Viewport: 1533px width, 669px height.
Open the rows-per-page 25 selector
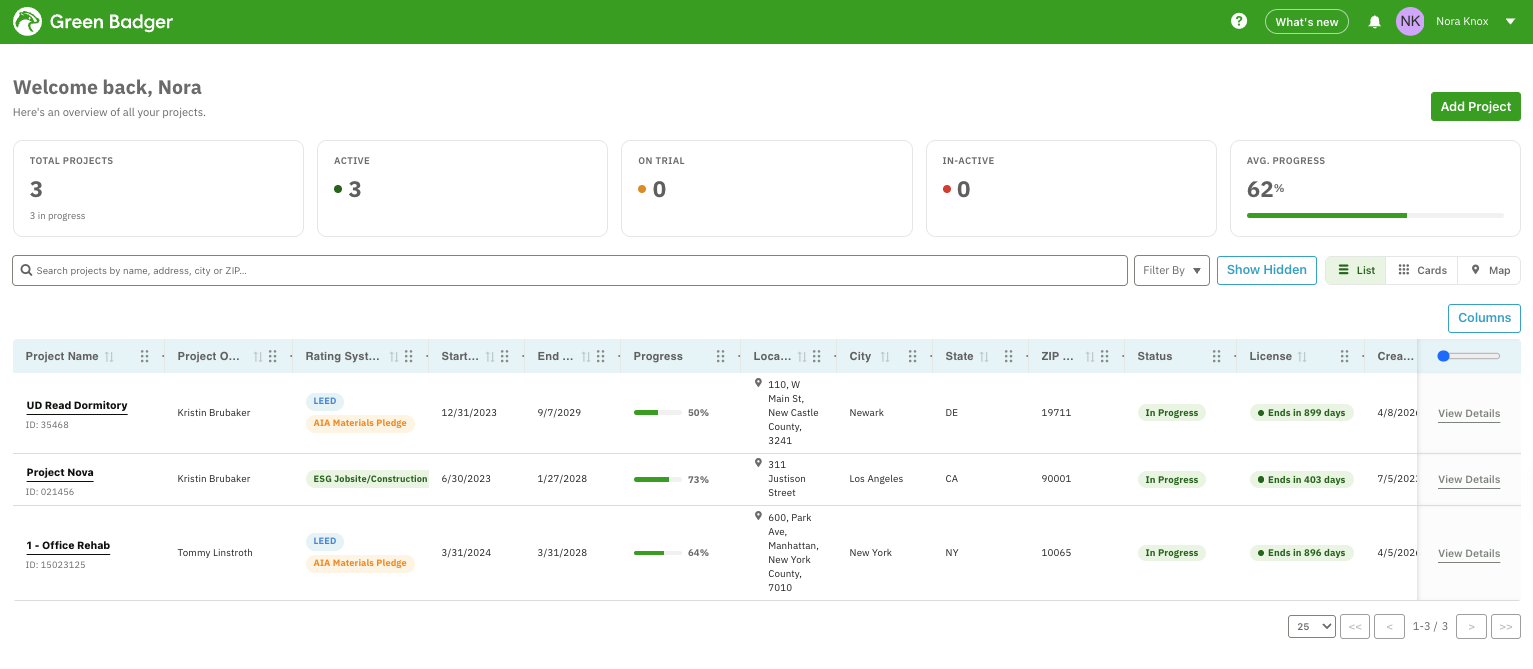pos(1312,626)
